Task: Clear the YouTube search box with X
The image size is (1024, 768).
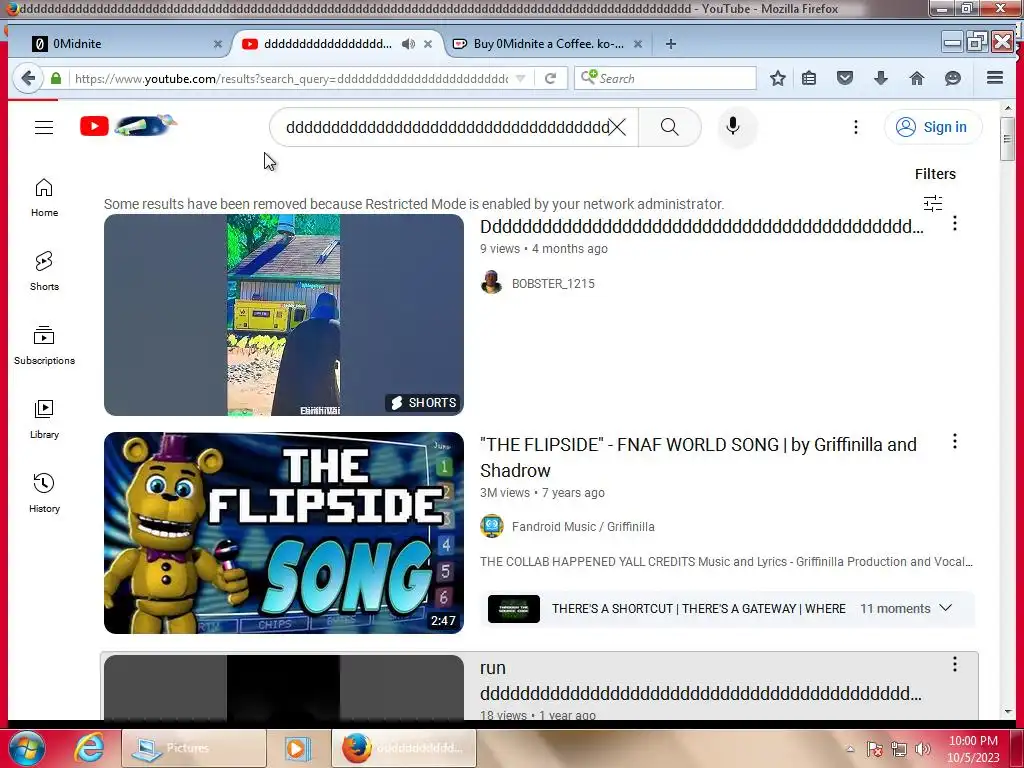Action: (617, 127)
